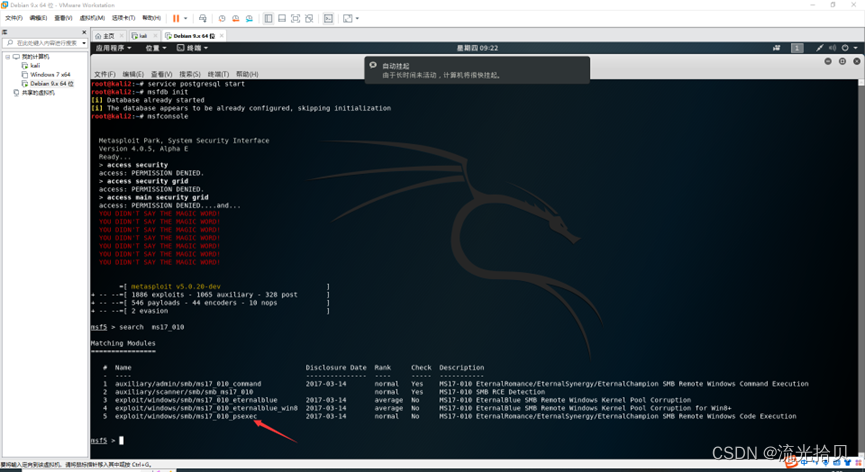Image resolution: width=865 pixels, height=472 pixels.
Task: Click the msf5 prompt cursor line
Action: 108,441
